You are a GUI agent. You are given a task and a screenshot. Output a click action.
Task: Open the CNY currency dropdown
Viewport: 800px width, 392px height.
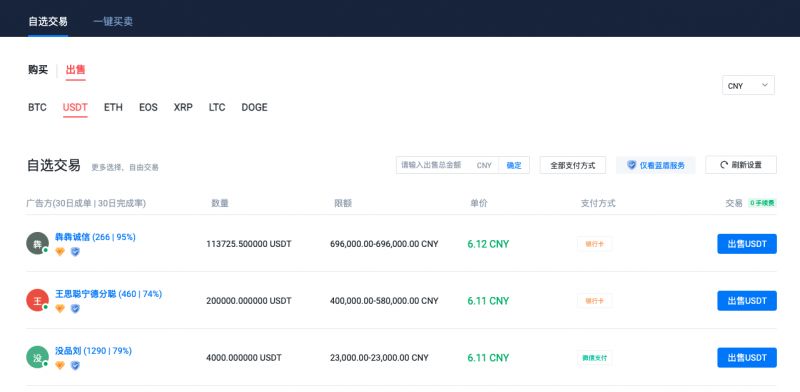748,85
